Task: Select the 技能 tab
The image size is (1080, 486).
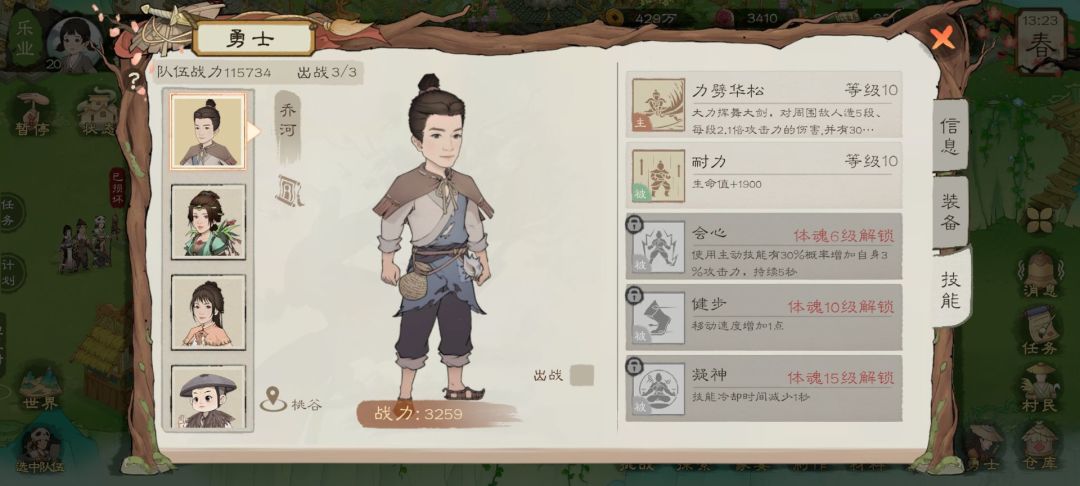Action: [x=951, y=289]
